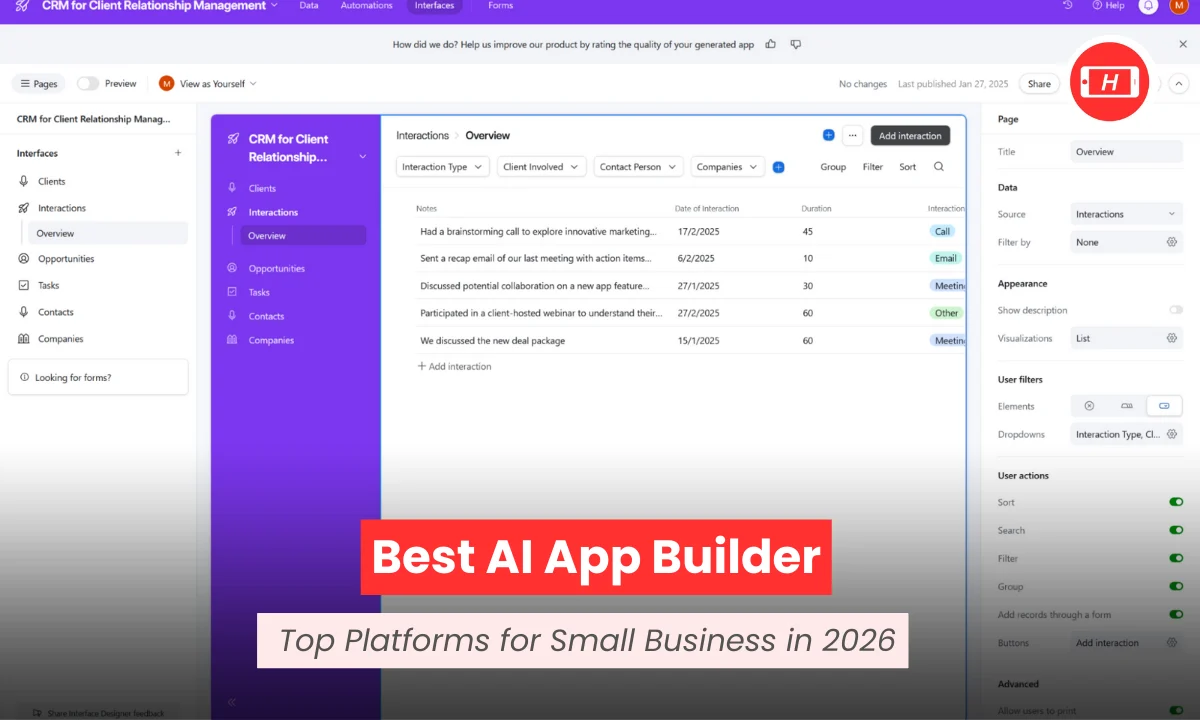Image resolution: width=1200 pixels, height=720 pixels.
Task: Click the thumbs-up icon in the feedback banner
Action: (769, 44)
